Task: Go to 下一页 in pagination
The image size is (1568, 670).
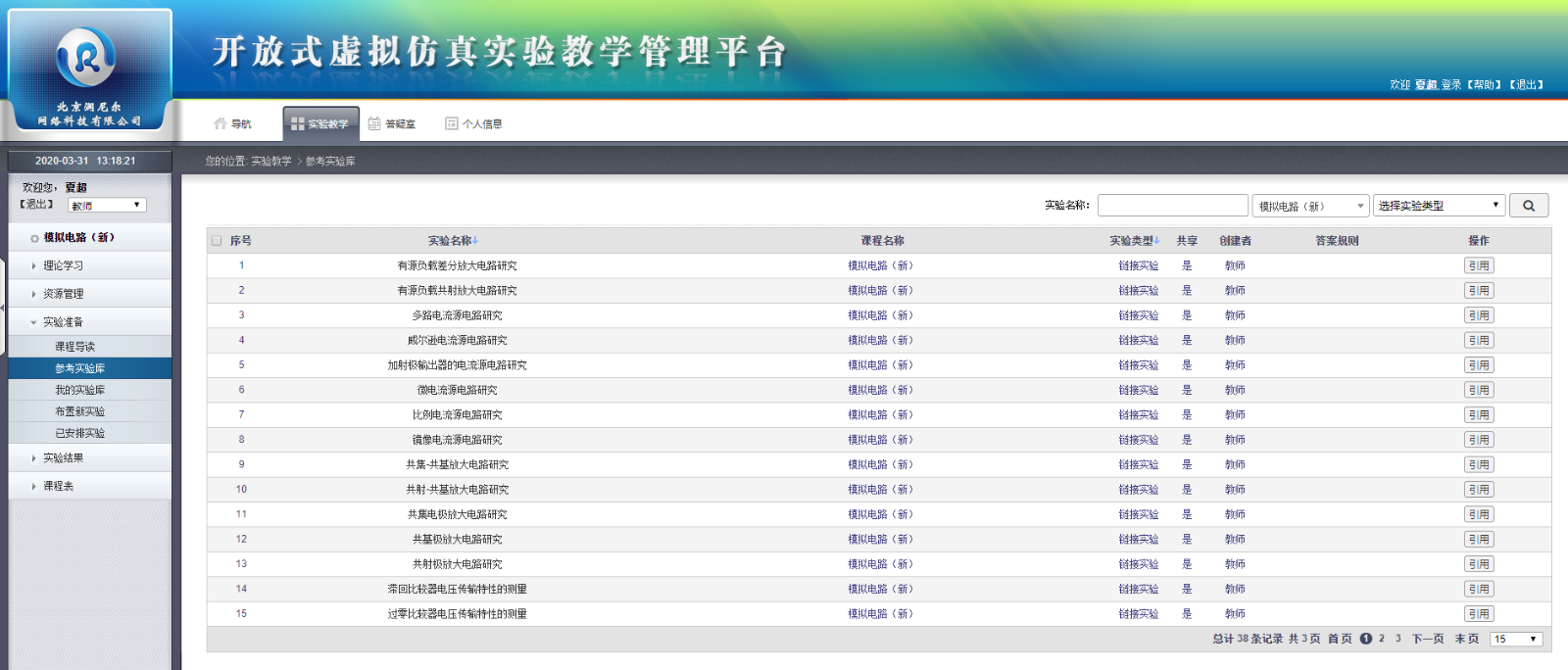Action: click(1427, 639)
